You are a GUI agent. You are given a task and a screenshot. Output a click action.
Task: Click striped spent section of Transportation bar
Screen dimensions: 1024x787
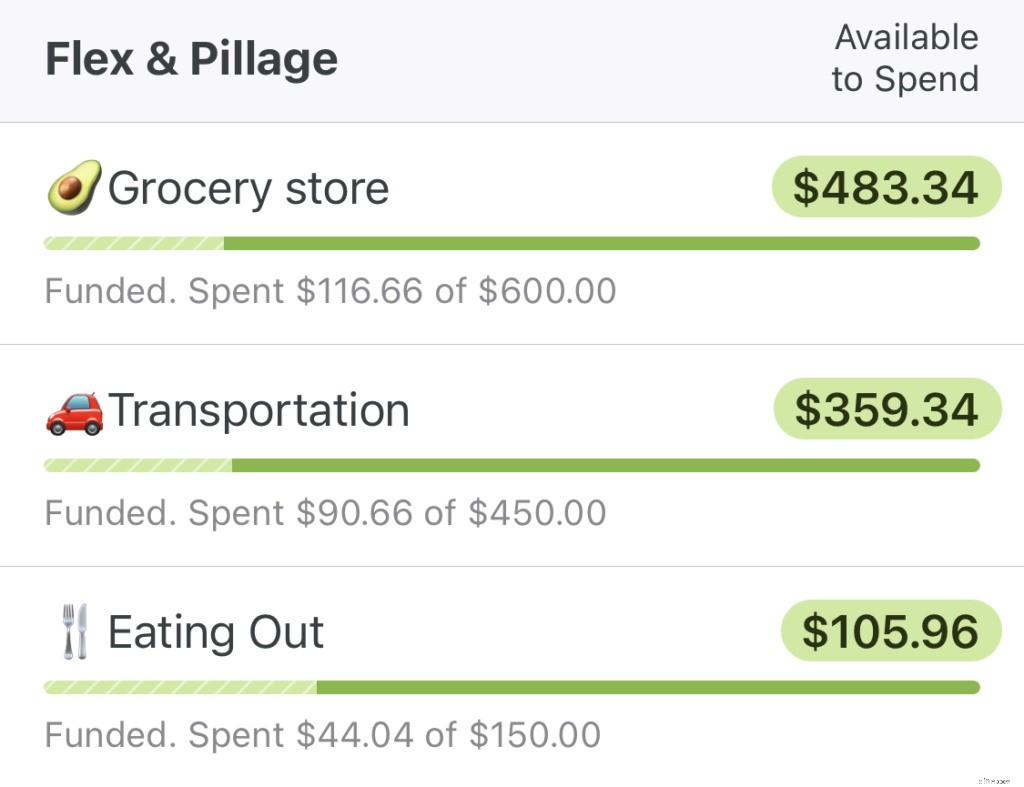click(x=138, y=465)
